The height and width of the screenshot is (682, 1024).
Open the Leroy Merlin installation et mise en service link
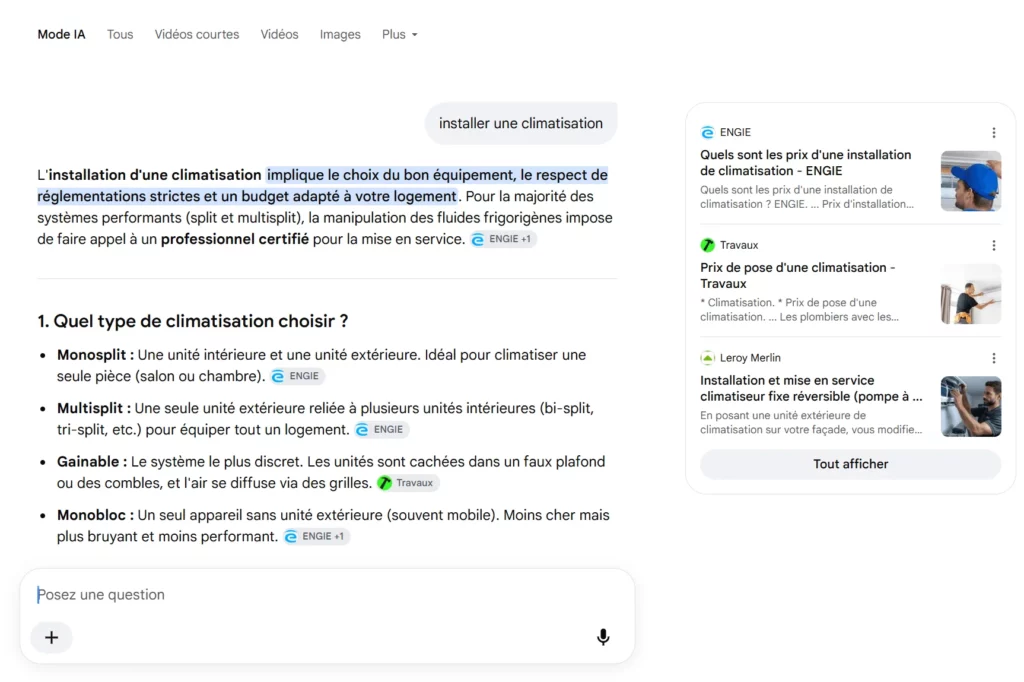coord(811,388)
